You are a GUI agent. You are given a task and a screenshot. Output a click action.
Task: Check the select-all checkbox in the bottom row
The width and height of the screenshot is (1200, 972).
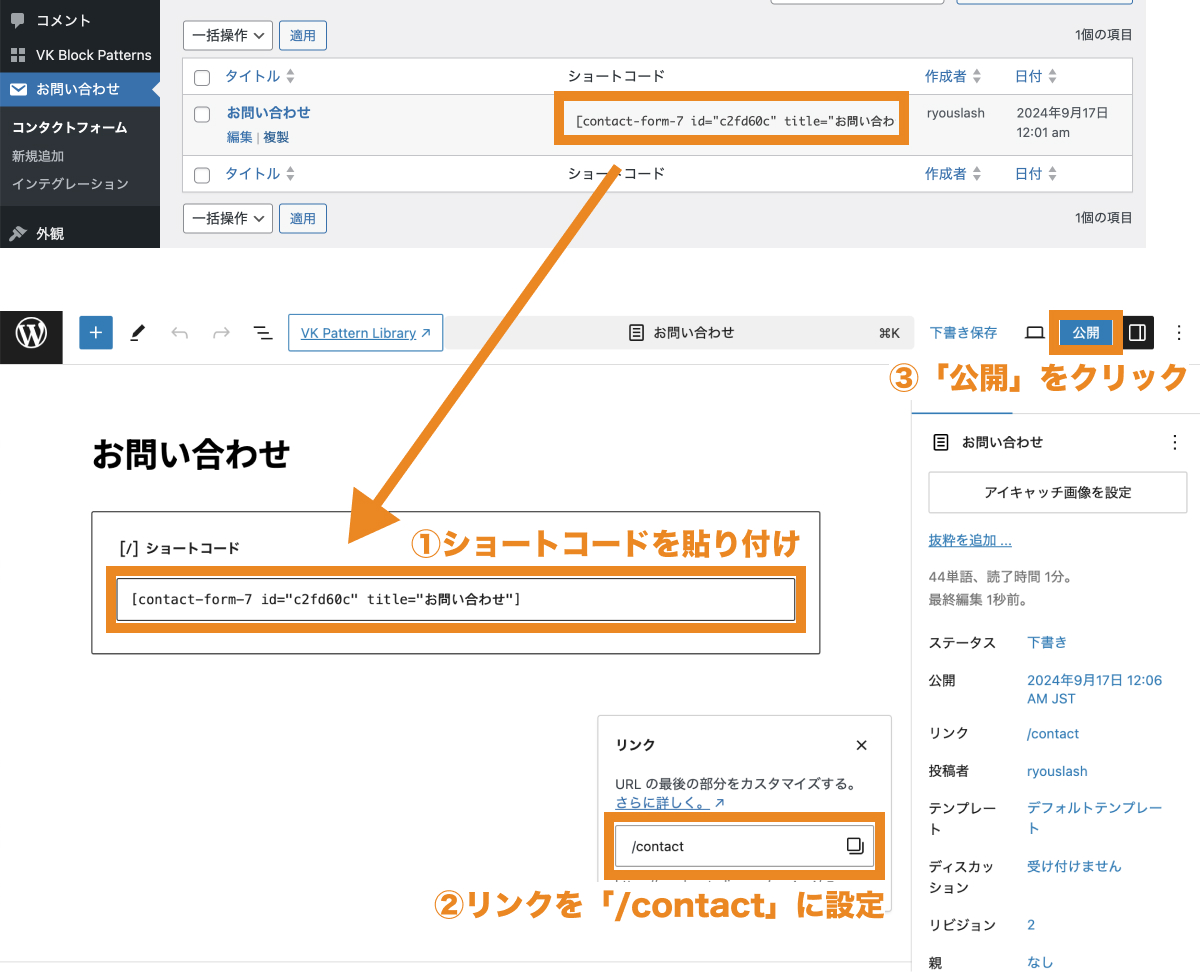pyautogui.click(x=201, y=173)
